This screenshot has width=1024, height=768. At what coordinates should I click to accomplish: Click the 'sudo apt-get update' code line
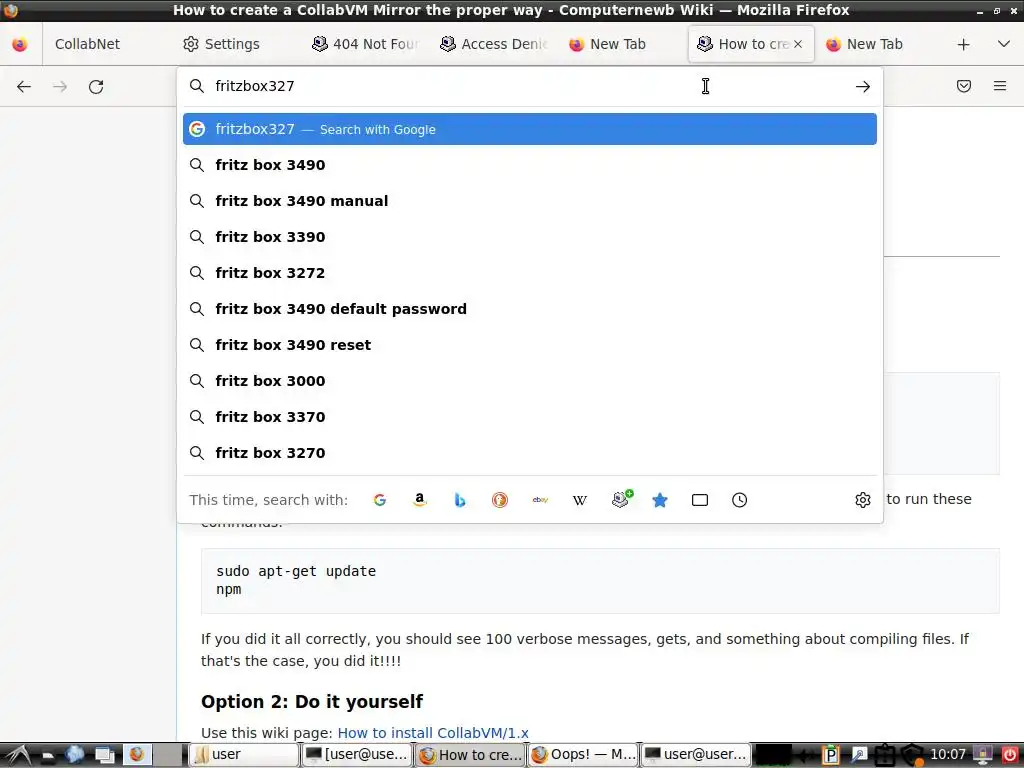296,571
